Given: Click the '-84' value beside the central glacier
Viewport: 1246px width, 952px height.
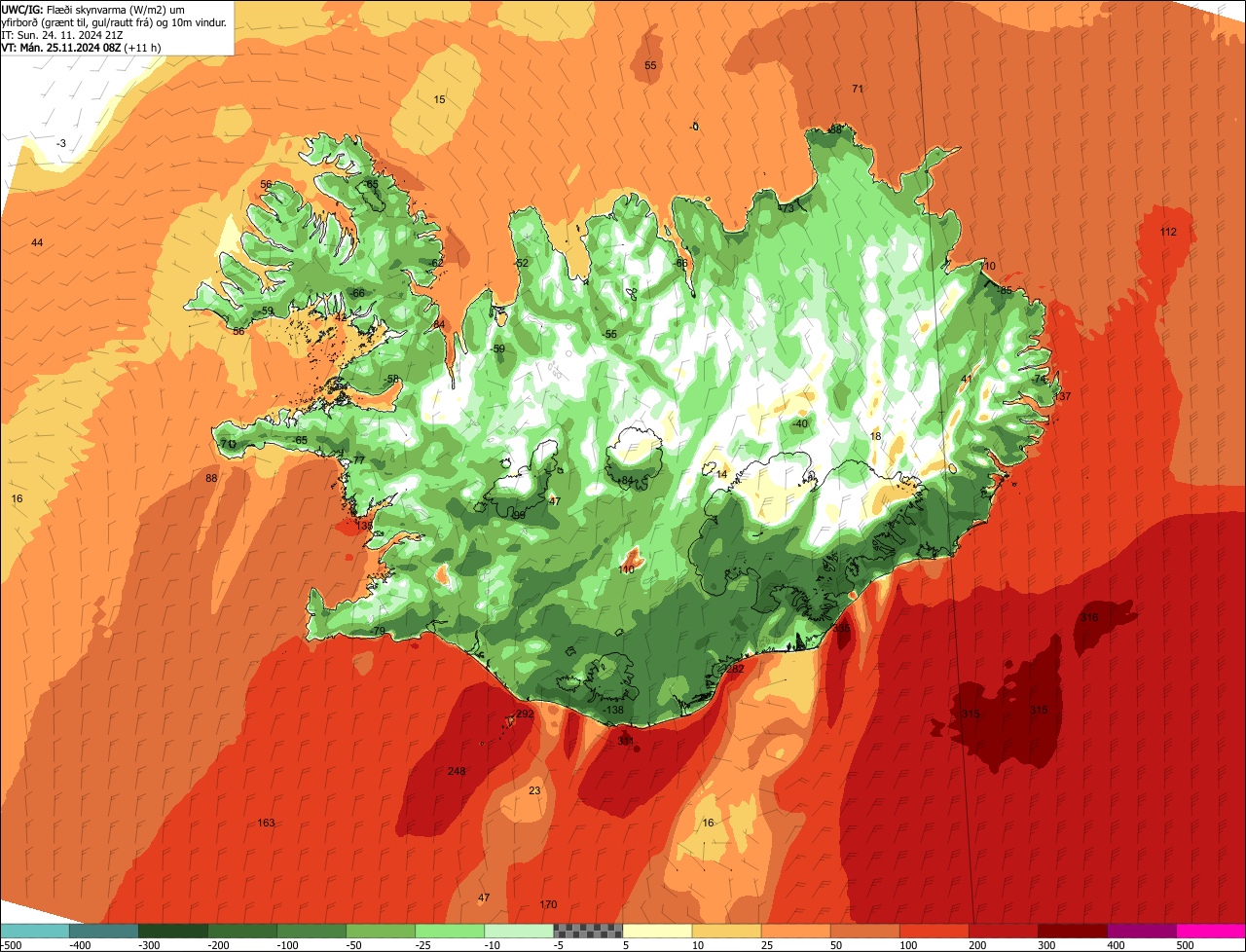Looking at the screenshot, I should [624, 481].
